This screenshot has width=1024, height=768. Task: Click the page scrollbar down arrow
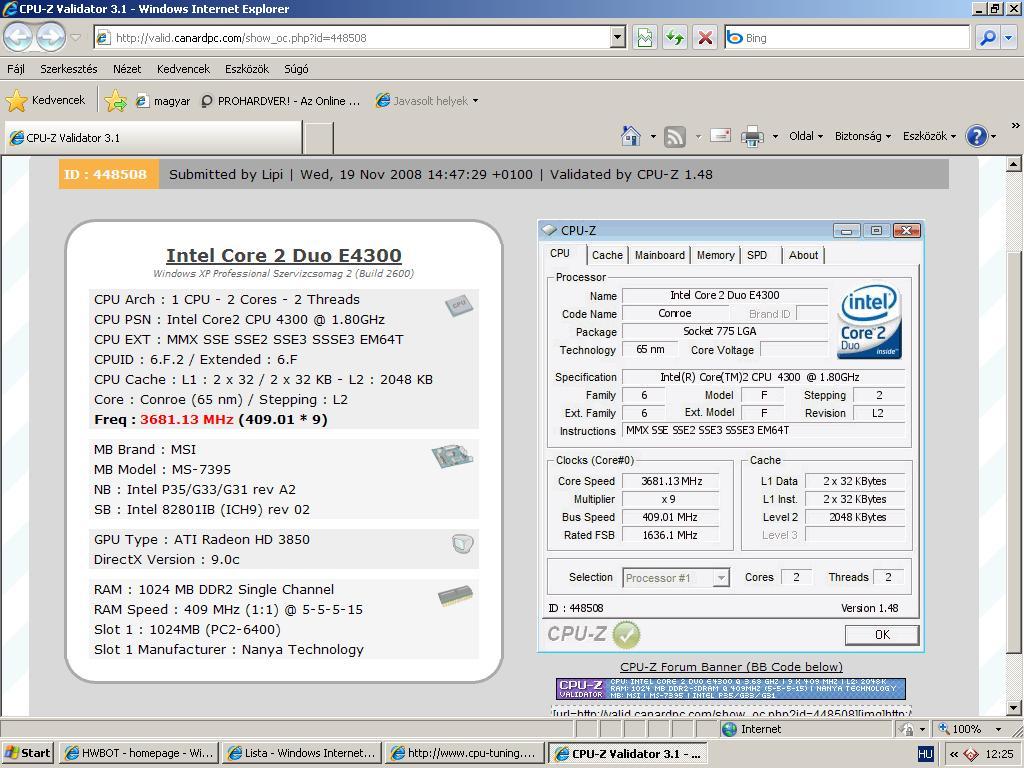click(1014, 708)
